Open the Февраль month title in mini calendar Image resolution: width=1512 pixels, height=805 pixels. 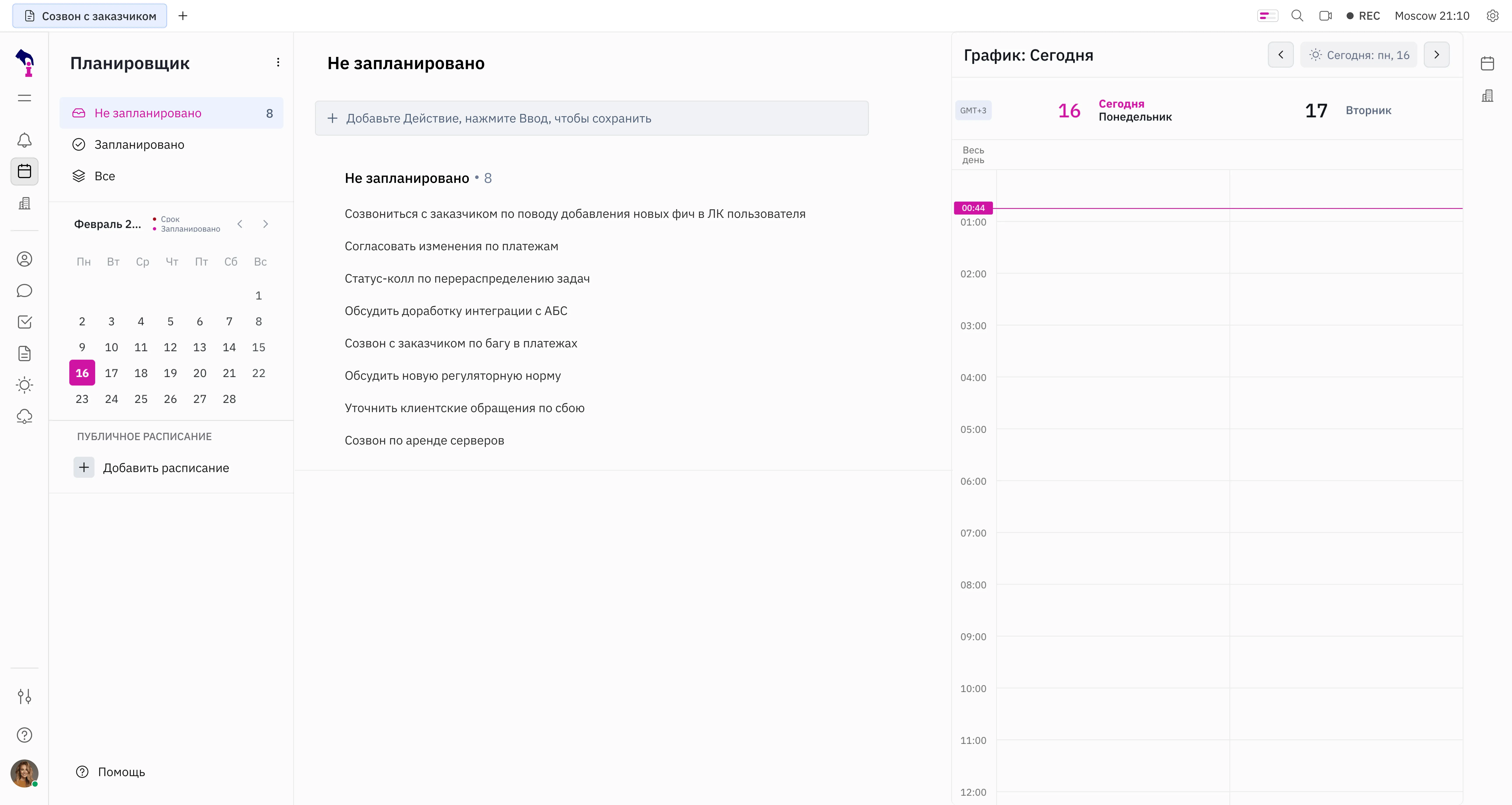coord(107,224)
